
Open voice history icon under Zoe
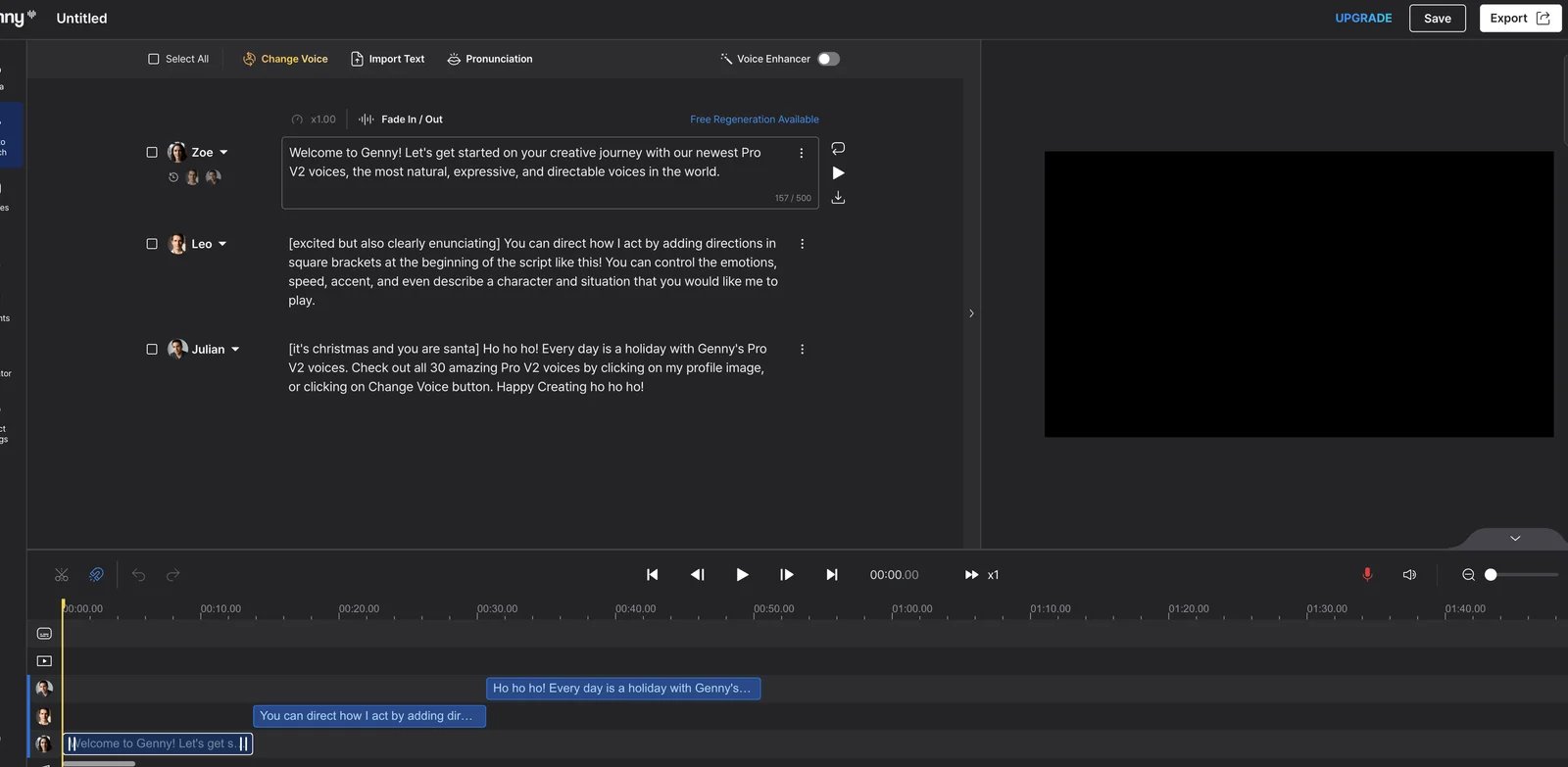[173, 177]
